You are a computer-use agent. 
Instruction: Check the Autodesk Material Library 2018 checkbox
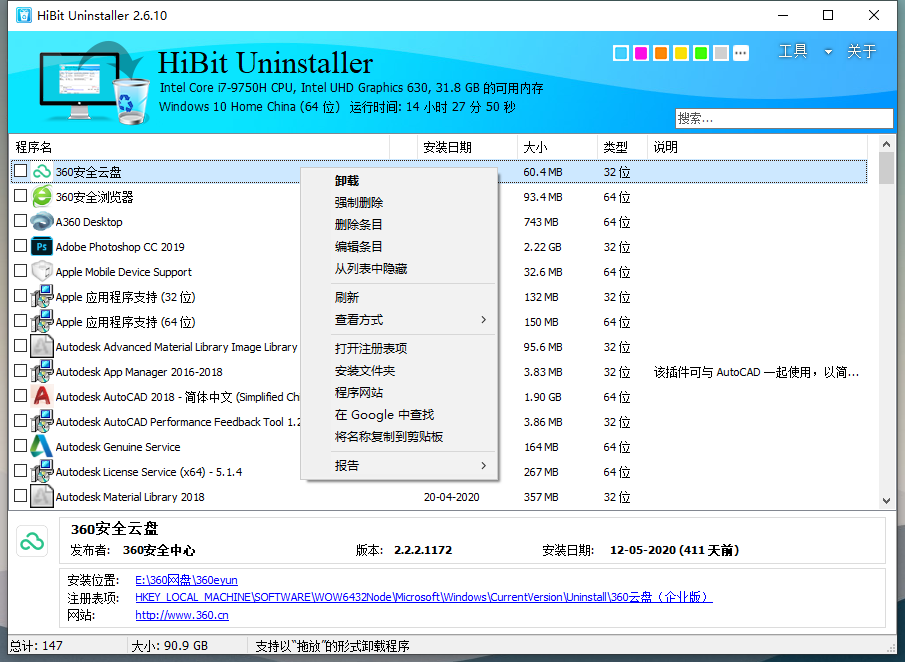[20, 496]
